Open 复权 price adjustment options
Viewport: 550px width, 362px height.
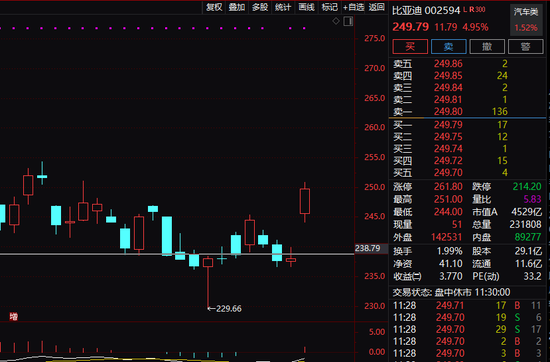(x=214, y=7)
